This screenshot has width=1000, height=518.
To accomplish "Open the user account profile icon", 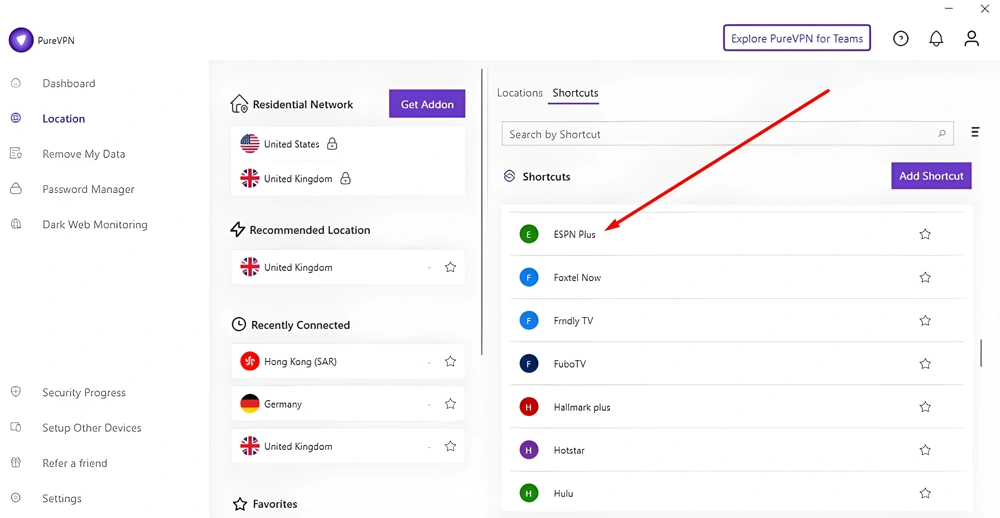I will tap(971, 38).
